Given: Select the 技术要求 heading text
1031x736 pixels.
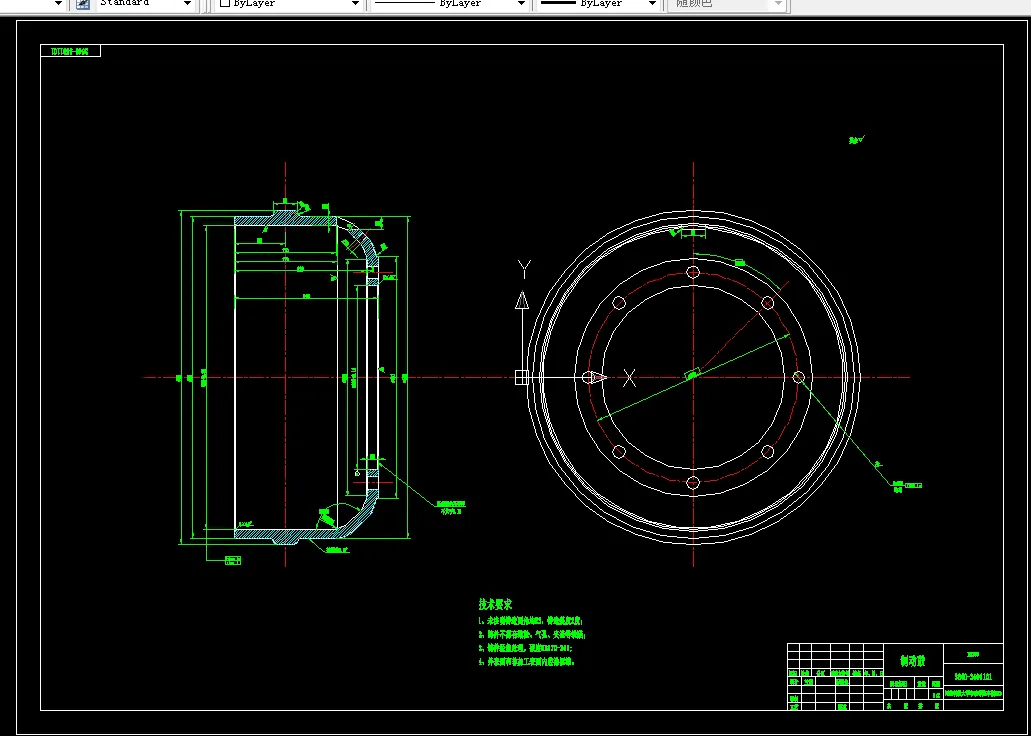Looking at the screenshot, I should click(495, 604).
